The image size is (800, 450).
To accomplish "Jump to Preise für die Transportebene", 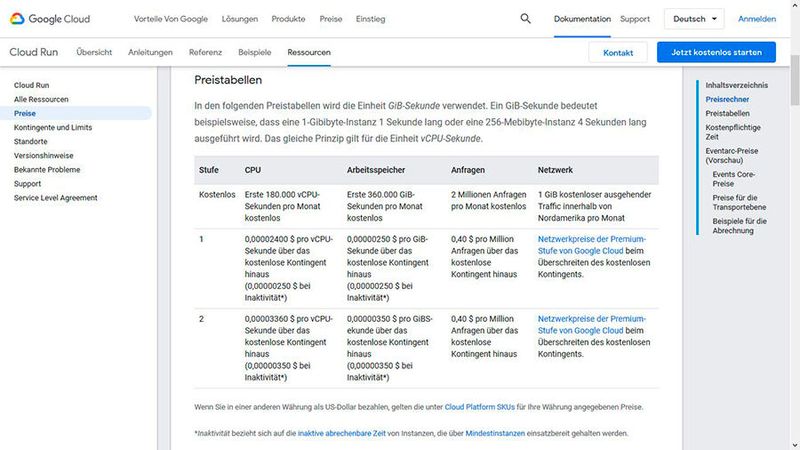I will point(739,202).
